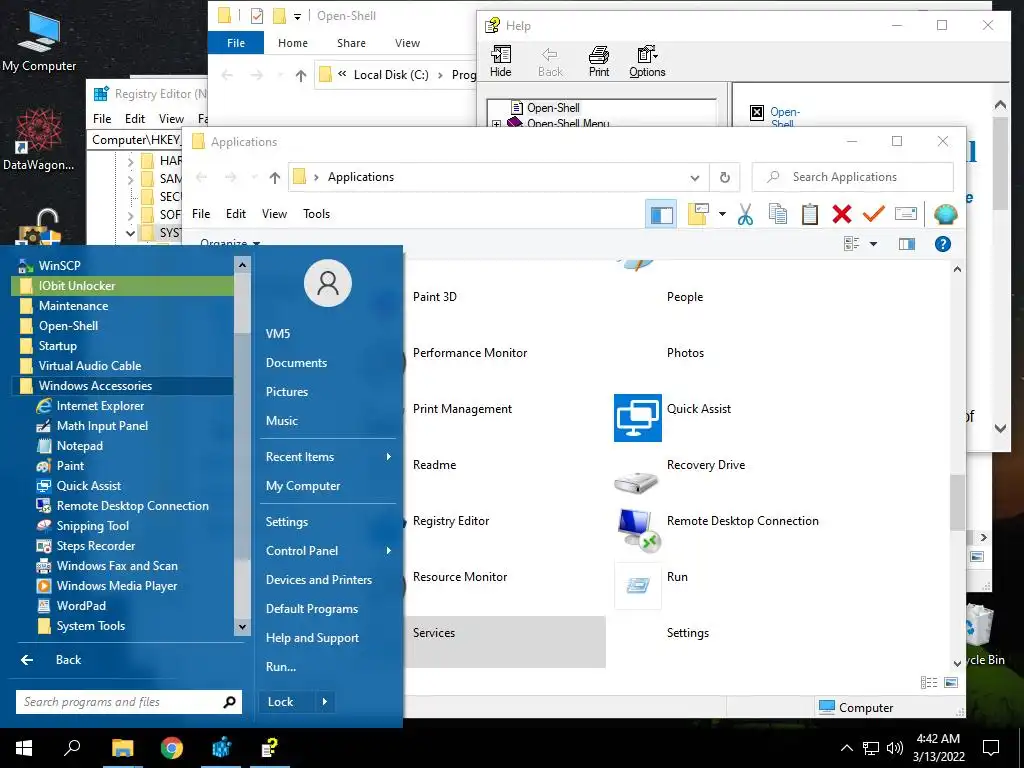Image resolution: width=1024 pixels, height=768 pixels.
Task: Expand the Applications address bar history dropdown
Action: [695, 178]
